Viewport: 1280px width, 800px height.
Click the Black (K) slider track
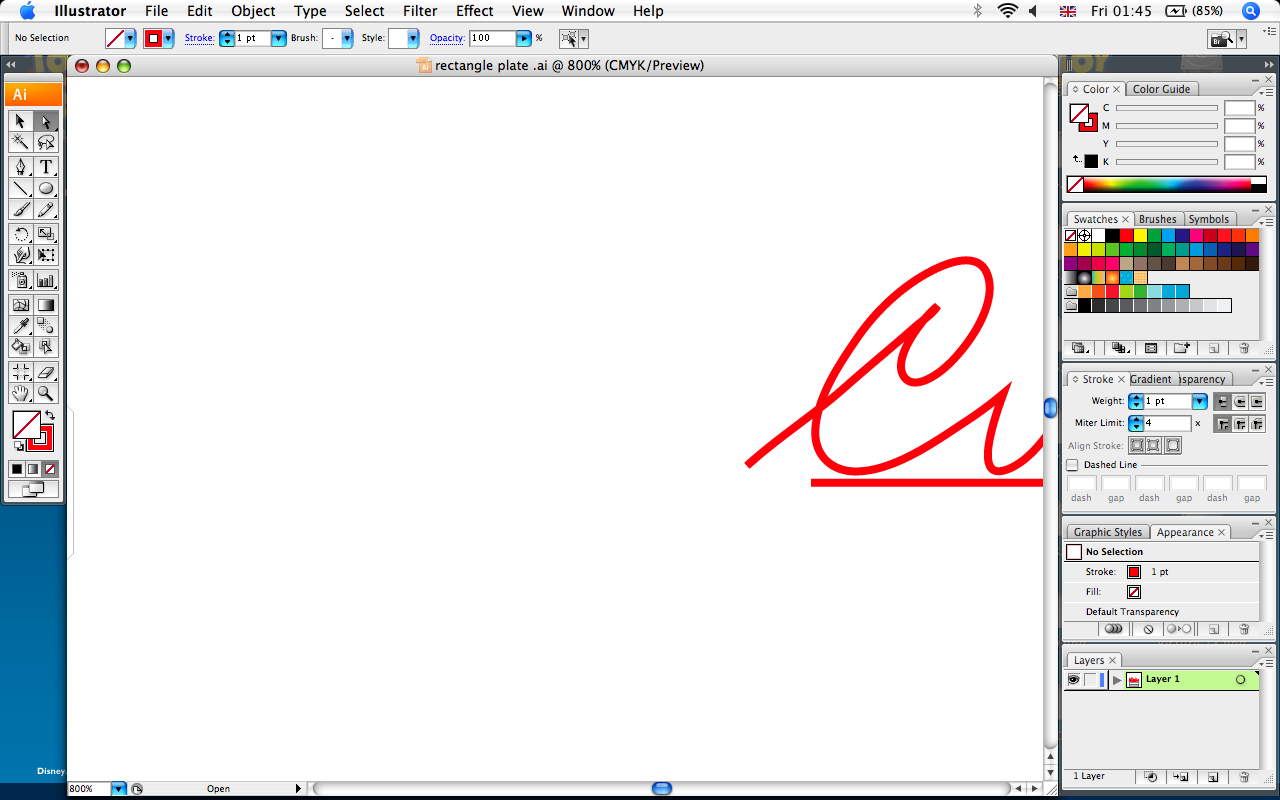(x=1166, y=162)
